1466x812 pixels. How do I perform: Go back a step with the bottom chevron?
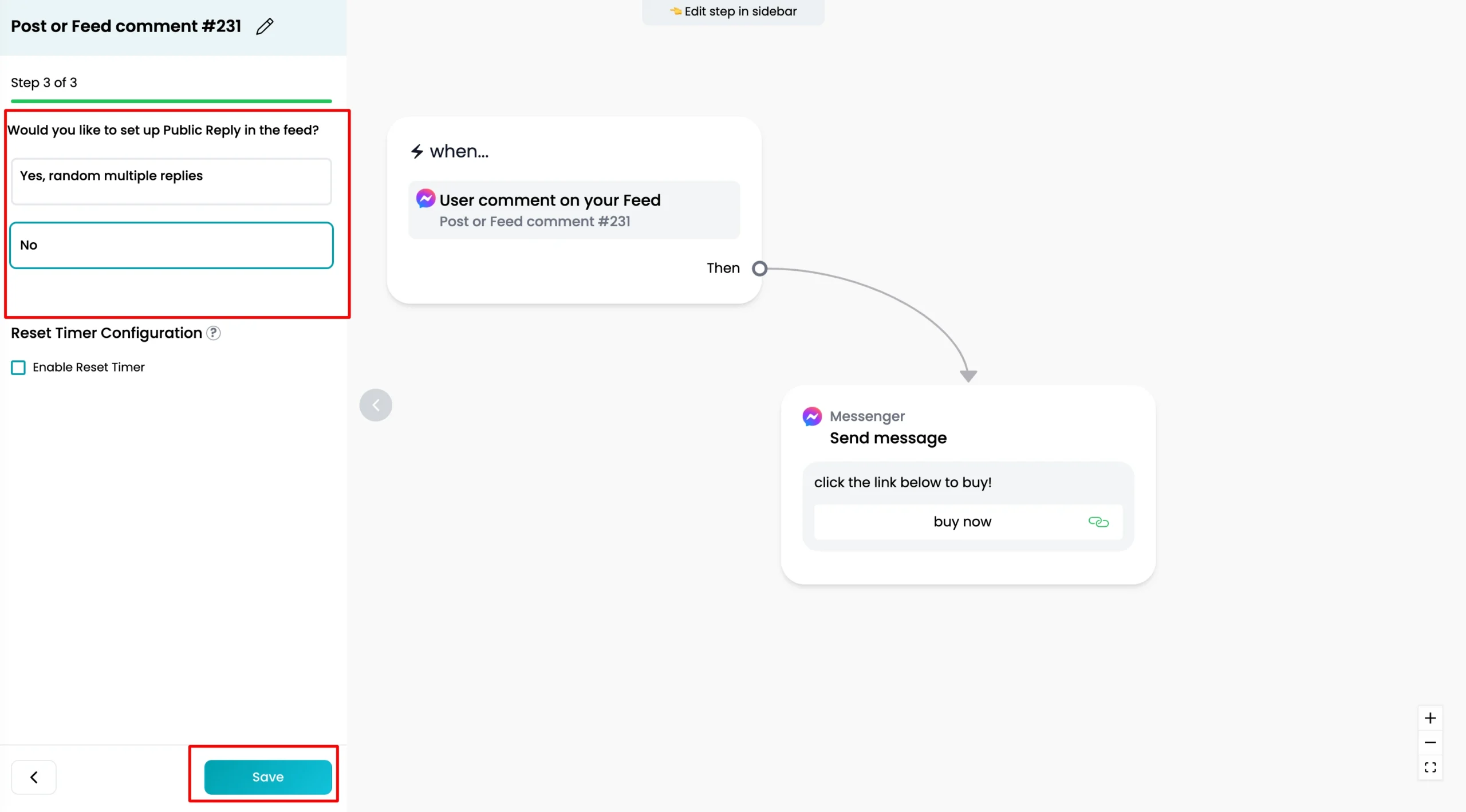point(34,777)
